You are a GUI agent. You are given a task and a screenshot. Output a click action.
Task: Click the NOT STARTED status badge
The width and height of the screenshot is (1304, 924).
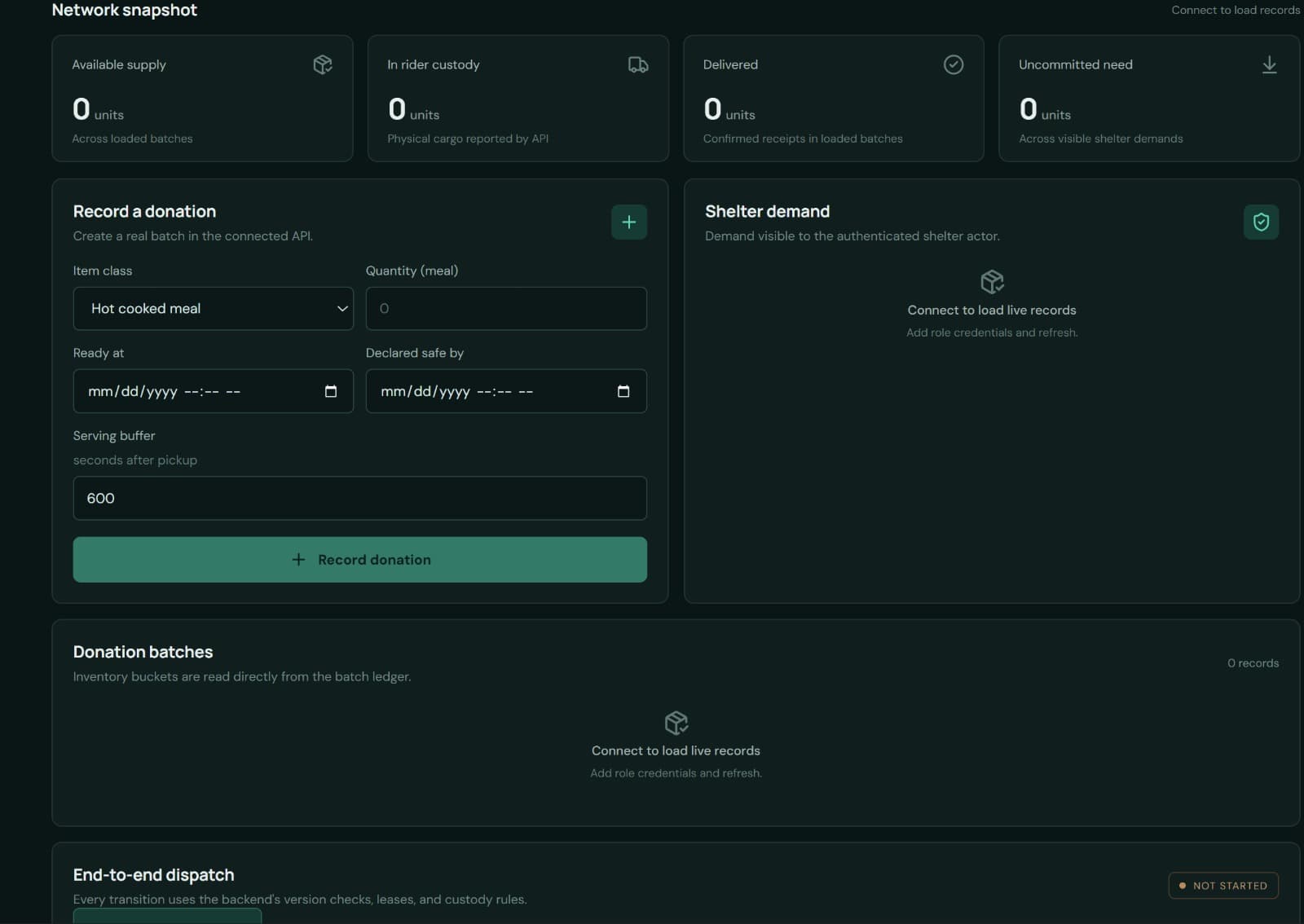[1223, 886]
